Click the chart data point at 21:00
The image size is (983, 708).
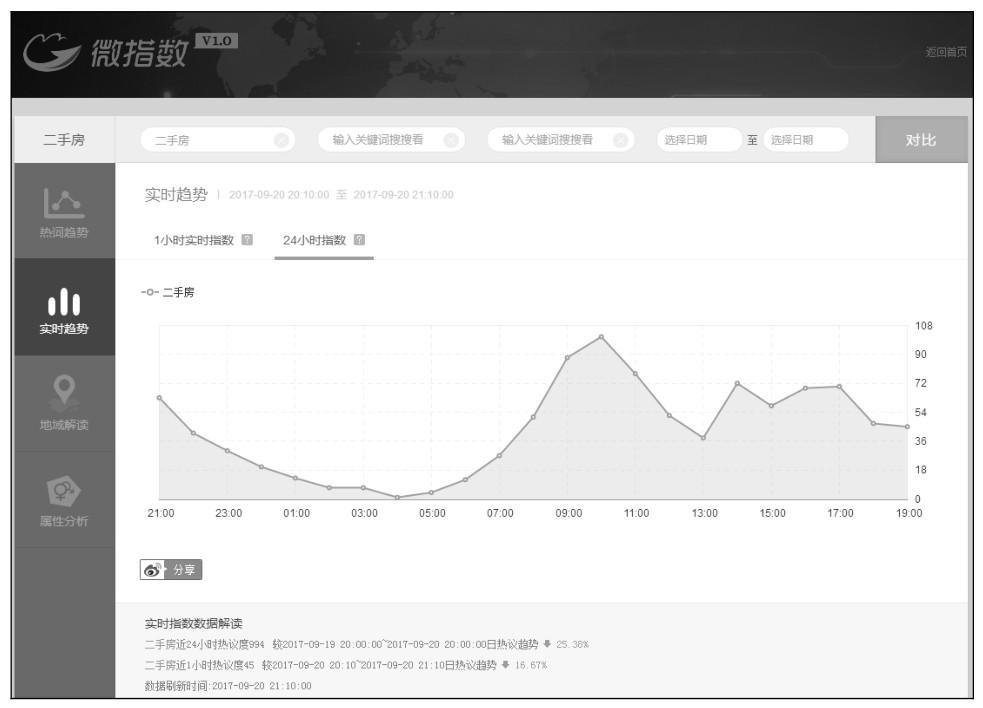[159, 398]
